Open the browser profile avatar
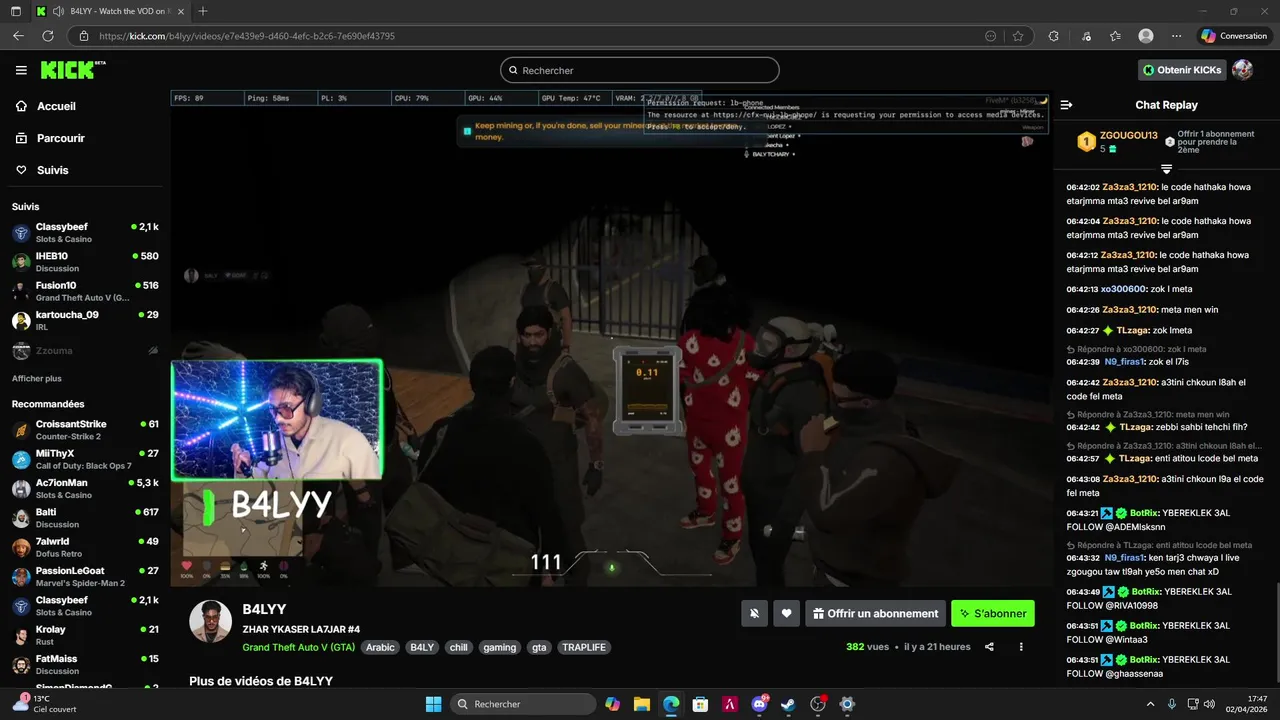Viewport: 1280px width, 720px height. point(1146,36)
